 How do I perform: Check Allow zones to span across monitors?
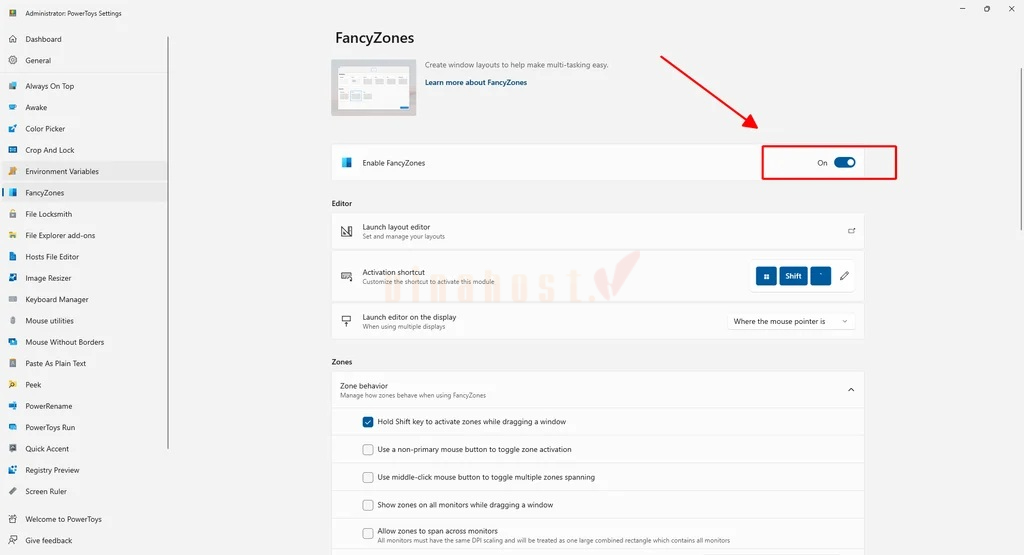tap(368, 533)
